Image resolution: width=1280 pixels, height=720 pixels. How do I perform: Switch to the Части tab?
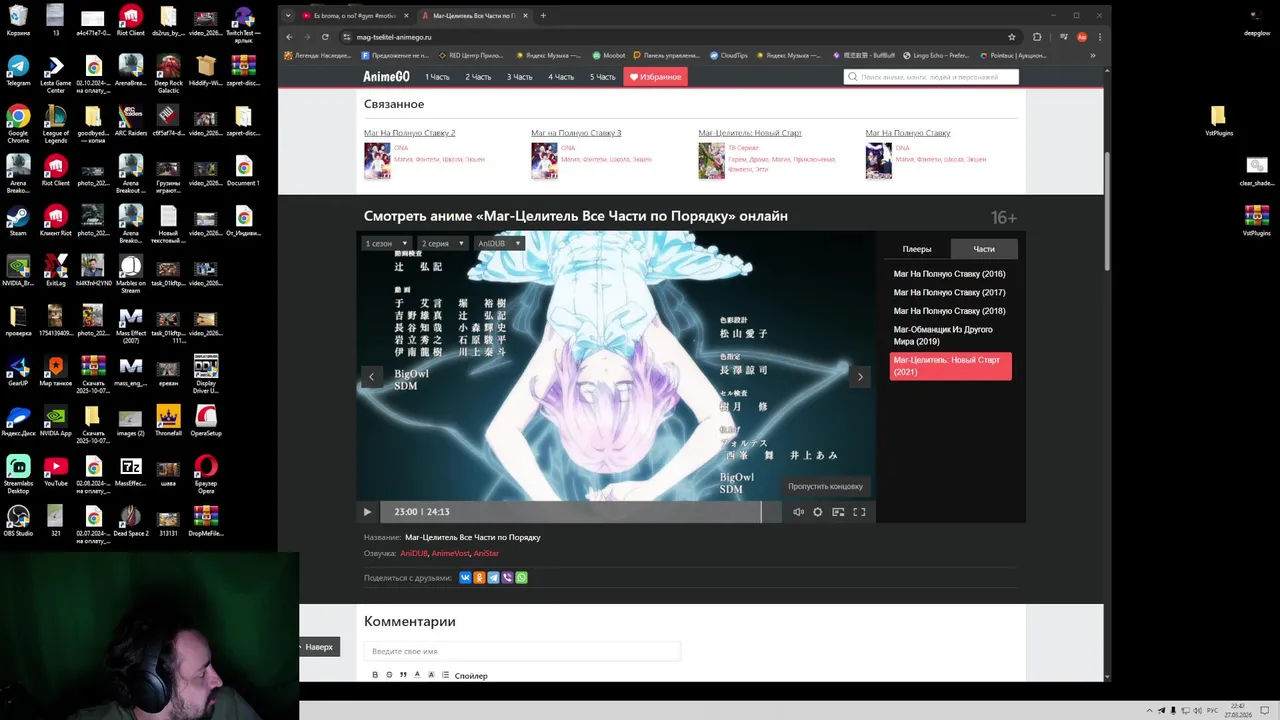[x=984, y=249]
